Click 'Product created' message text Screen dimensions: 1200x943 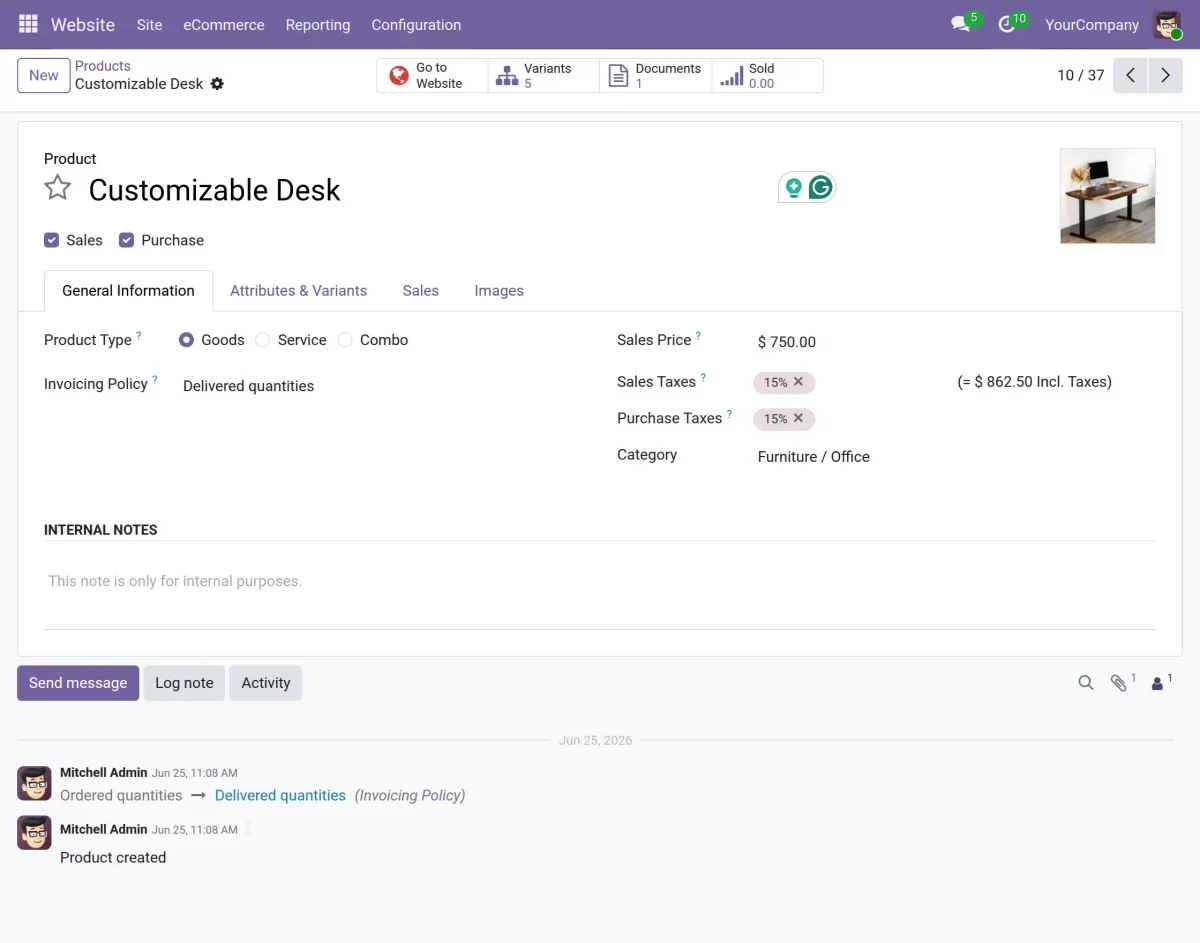[113, 857]
